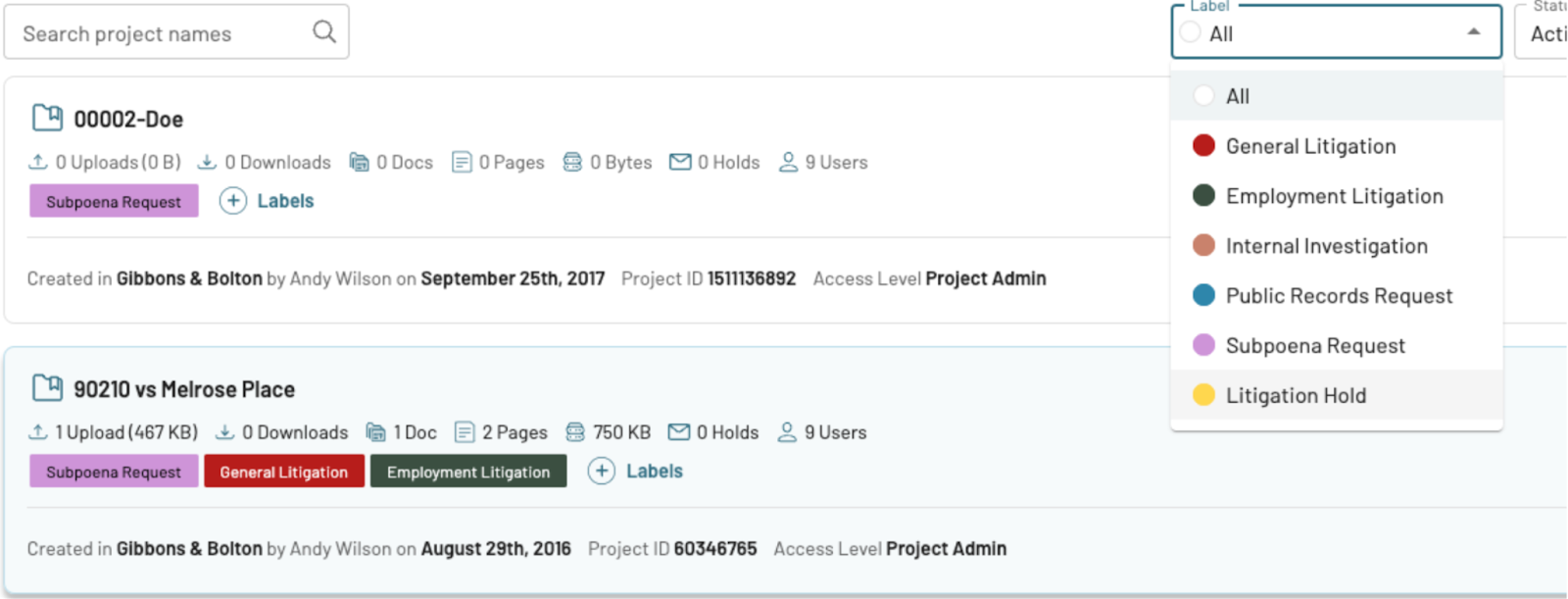Open project icon for 90210 vs Melrose Place

pos(47,388)
